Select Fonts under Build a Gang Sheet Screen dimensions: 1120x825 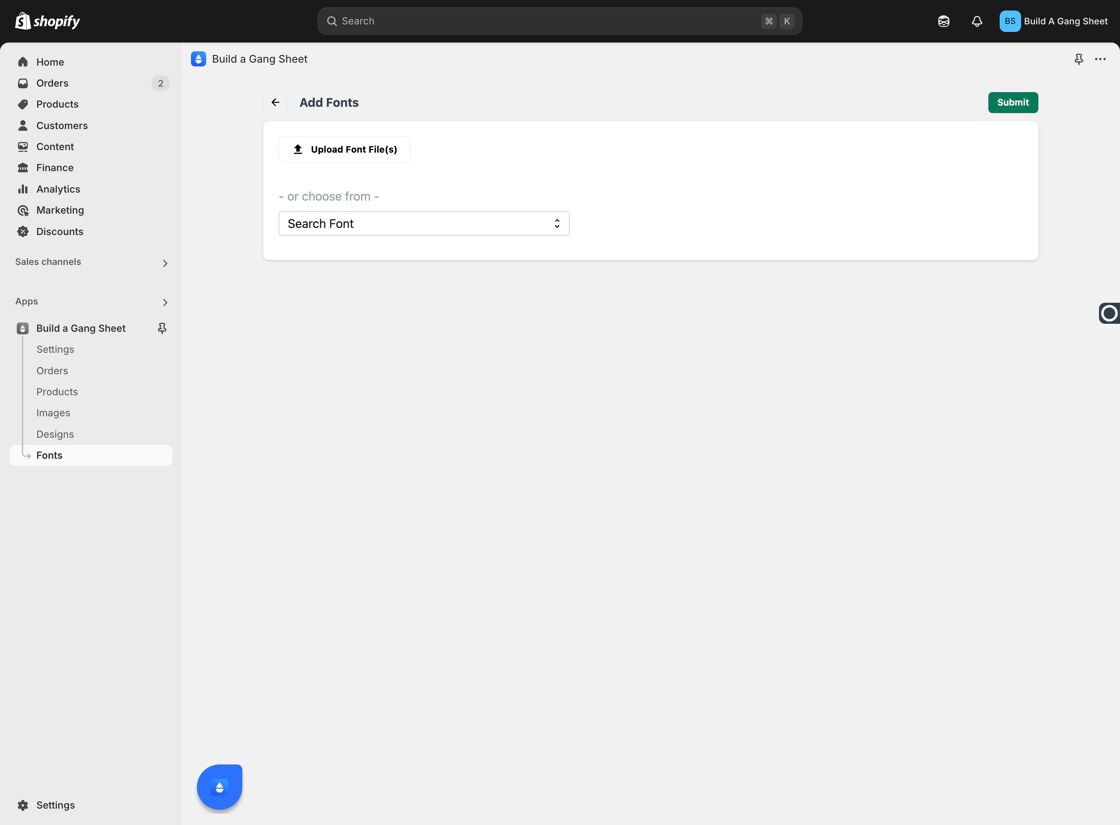tap(91, 456)
